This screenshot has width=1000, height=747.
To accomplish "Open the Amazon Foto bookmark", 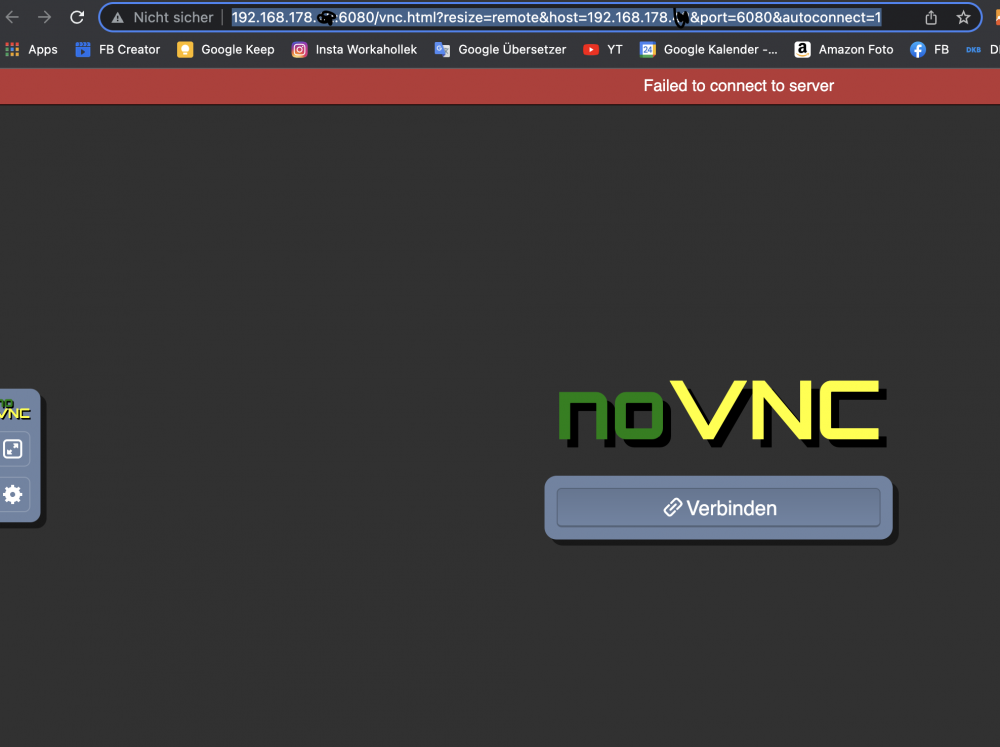I will tap(844, 49).
